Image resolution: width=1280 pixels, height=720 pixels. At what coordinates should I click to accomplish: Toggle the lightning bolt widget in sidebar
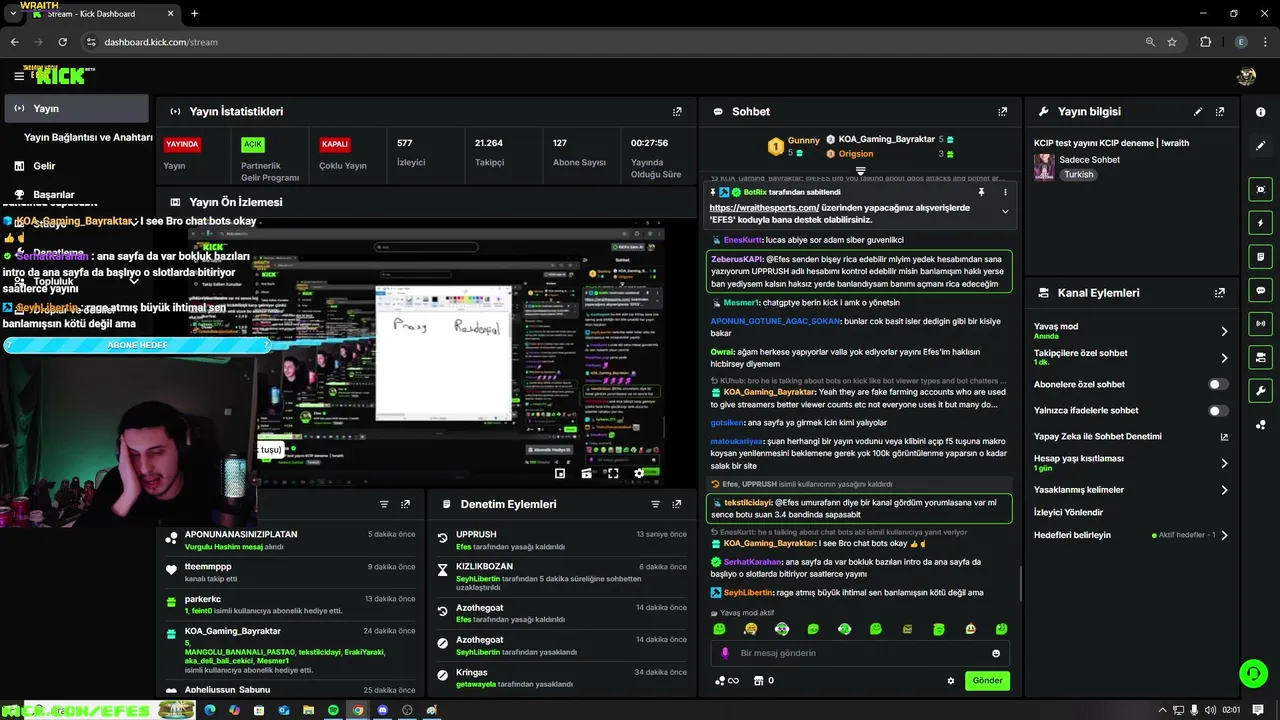[1260, 223]
